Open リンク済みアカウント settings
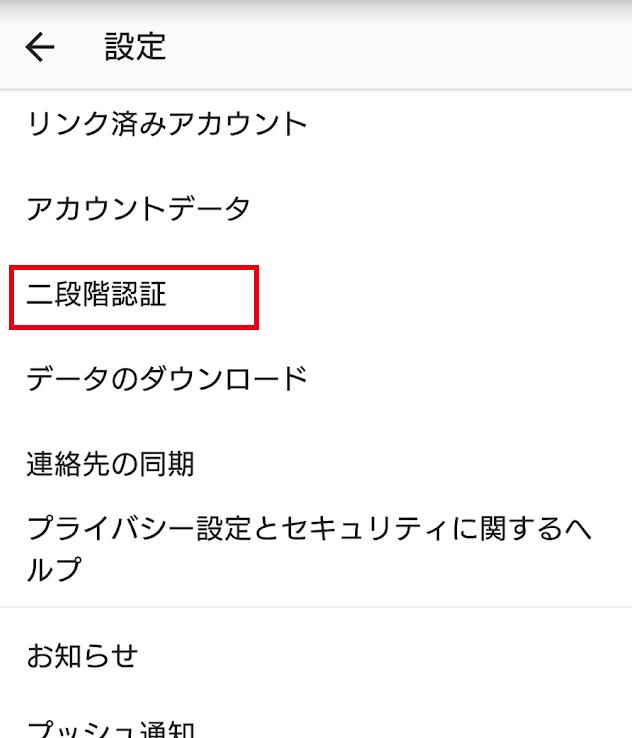This screenshot has height=738, width=632. [167, 124]
